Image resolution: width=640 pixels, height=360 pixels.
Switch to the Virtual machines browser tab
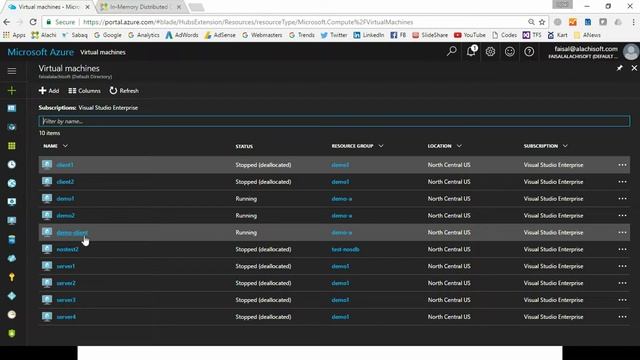48,7
